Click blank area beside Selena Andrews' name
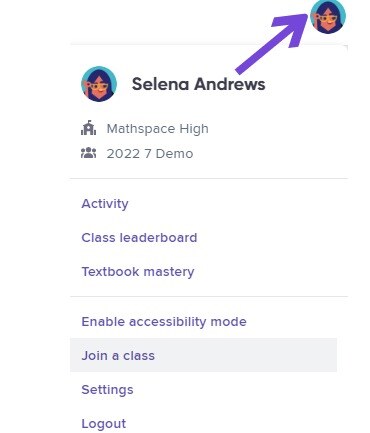 [305, 84]
